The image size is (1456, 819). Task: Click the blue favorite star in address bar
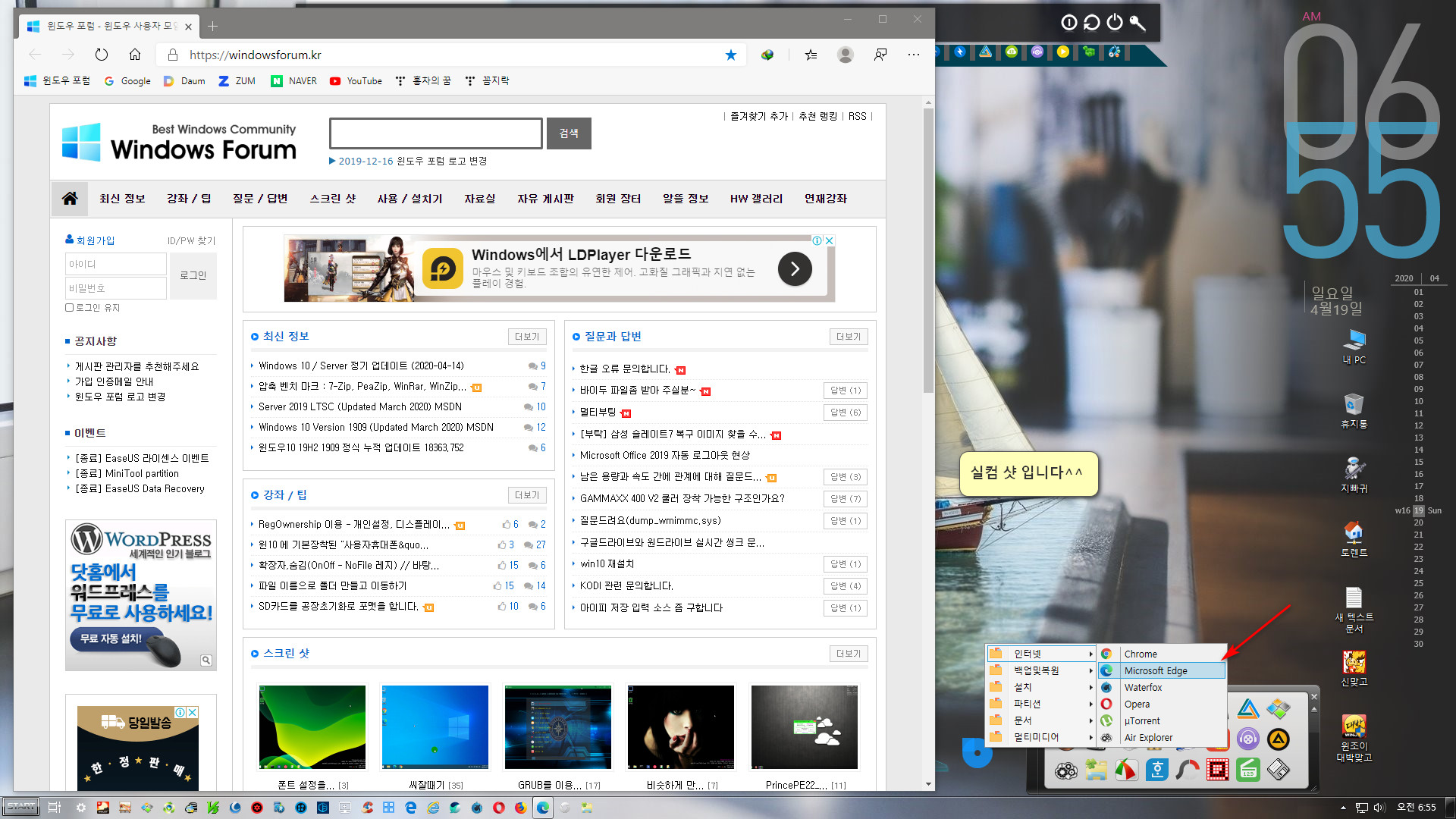tap(731, 55)
